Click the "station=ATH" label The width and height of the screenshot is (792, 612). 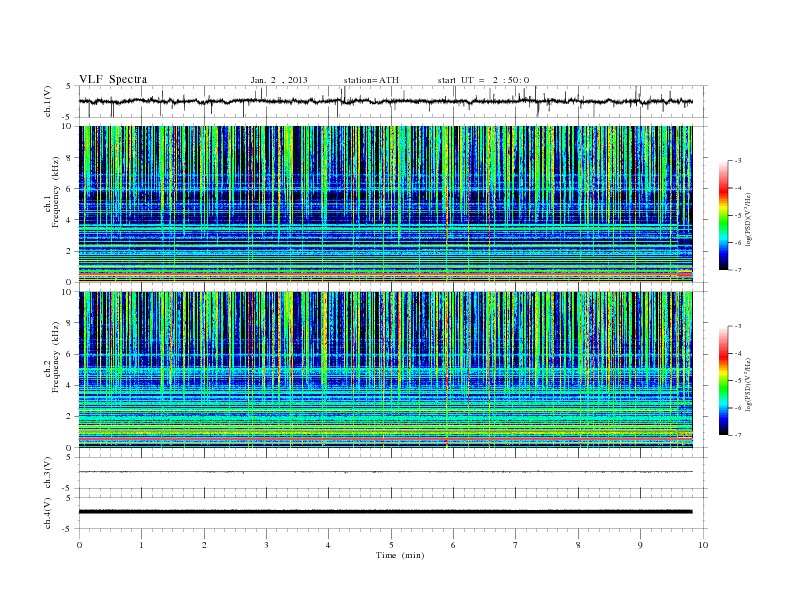371,80
